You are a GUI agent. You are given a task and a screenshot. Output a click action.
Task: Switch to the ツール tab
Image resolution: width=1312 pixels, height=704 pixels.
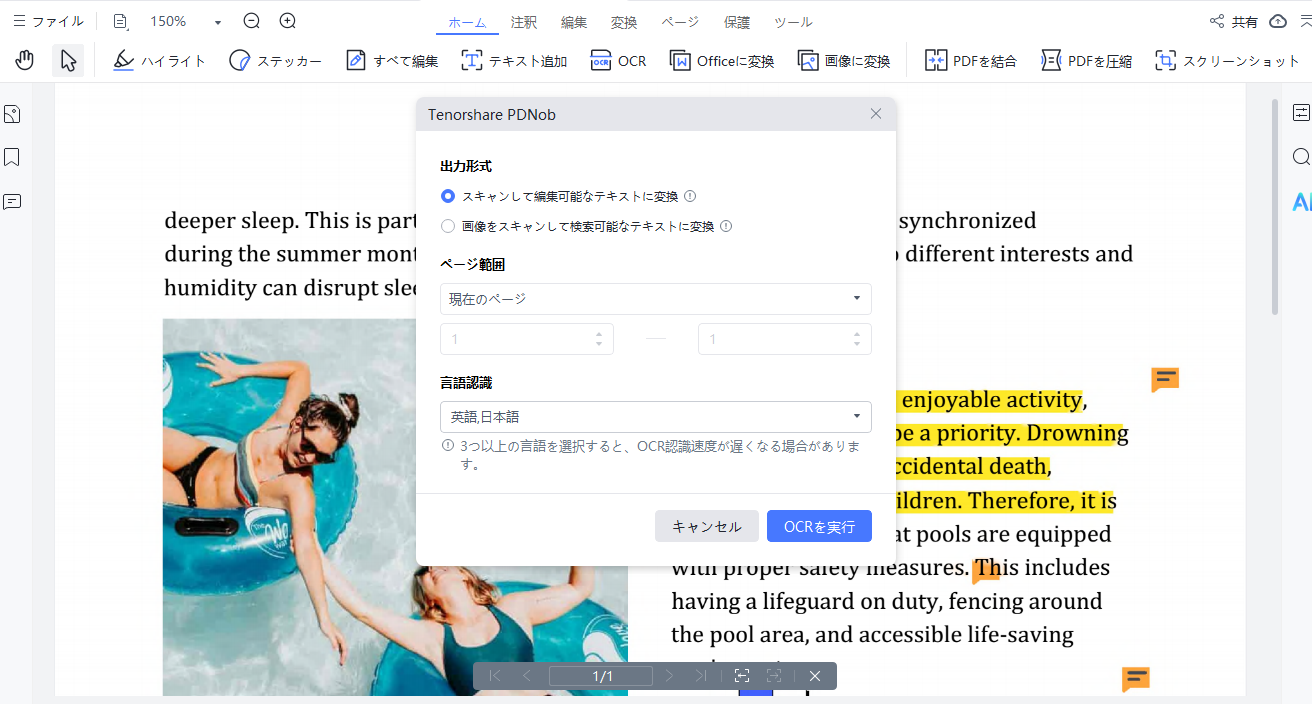tap(793, 22)
